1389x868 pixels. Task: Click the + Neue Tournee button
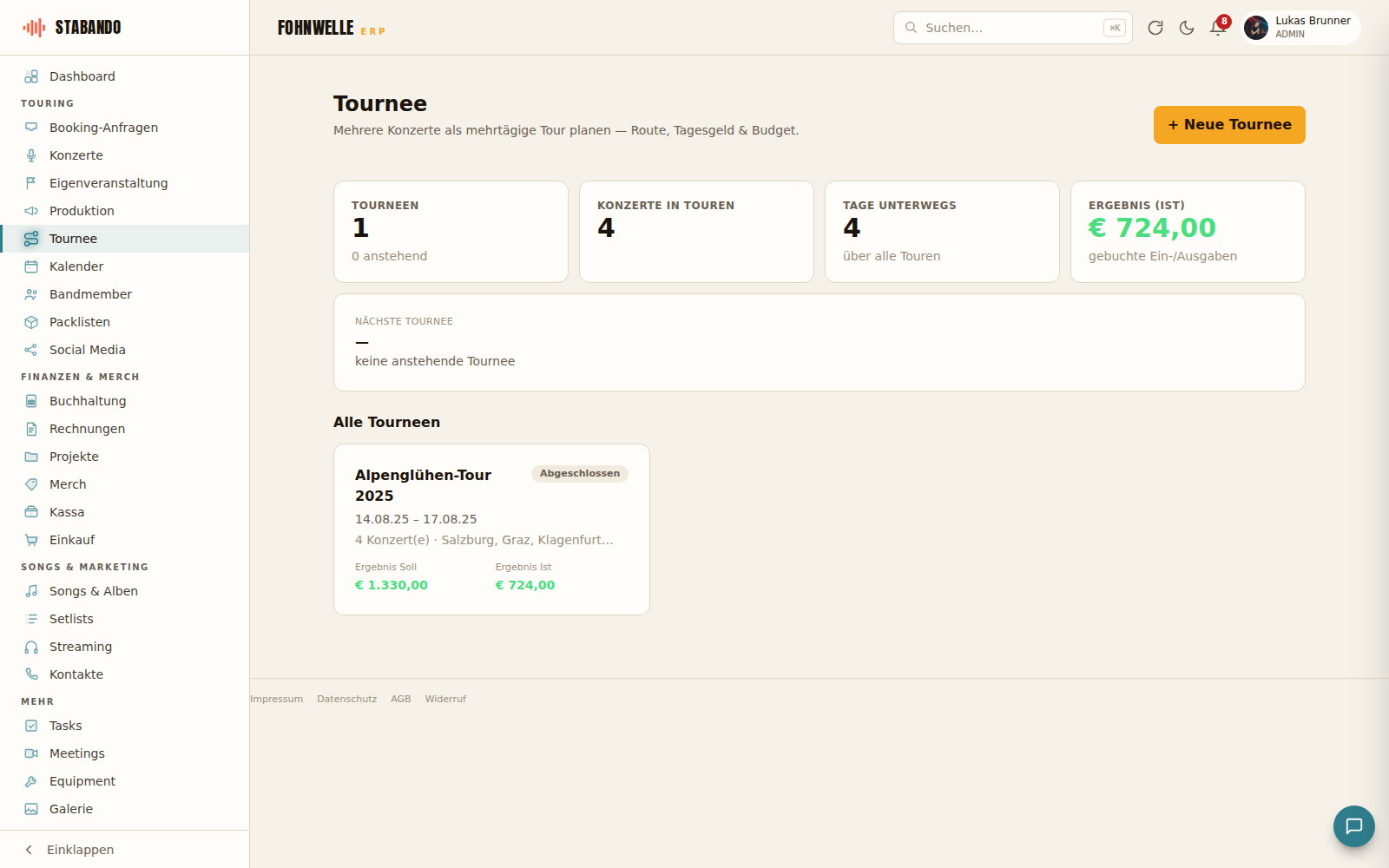tap(1229, 125)
